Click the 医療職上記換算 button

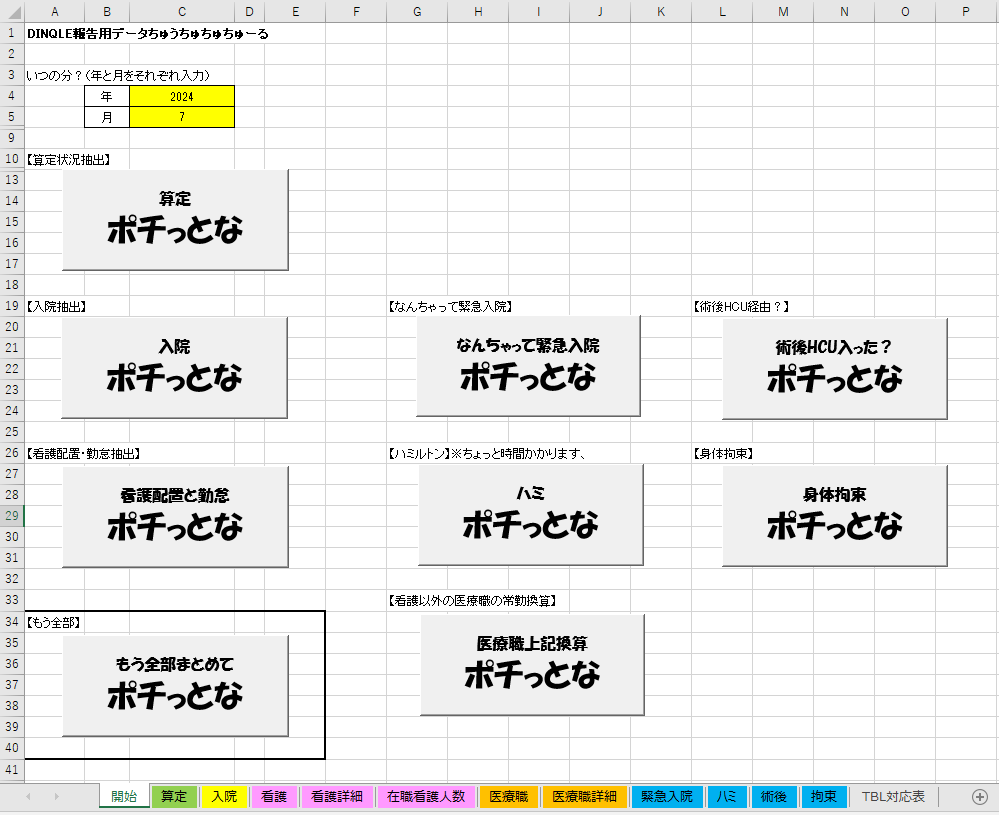tap(532, 665)
